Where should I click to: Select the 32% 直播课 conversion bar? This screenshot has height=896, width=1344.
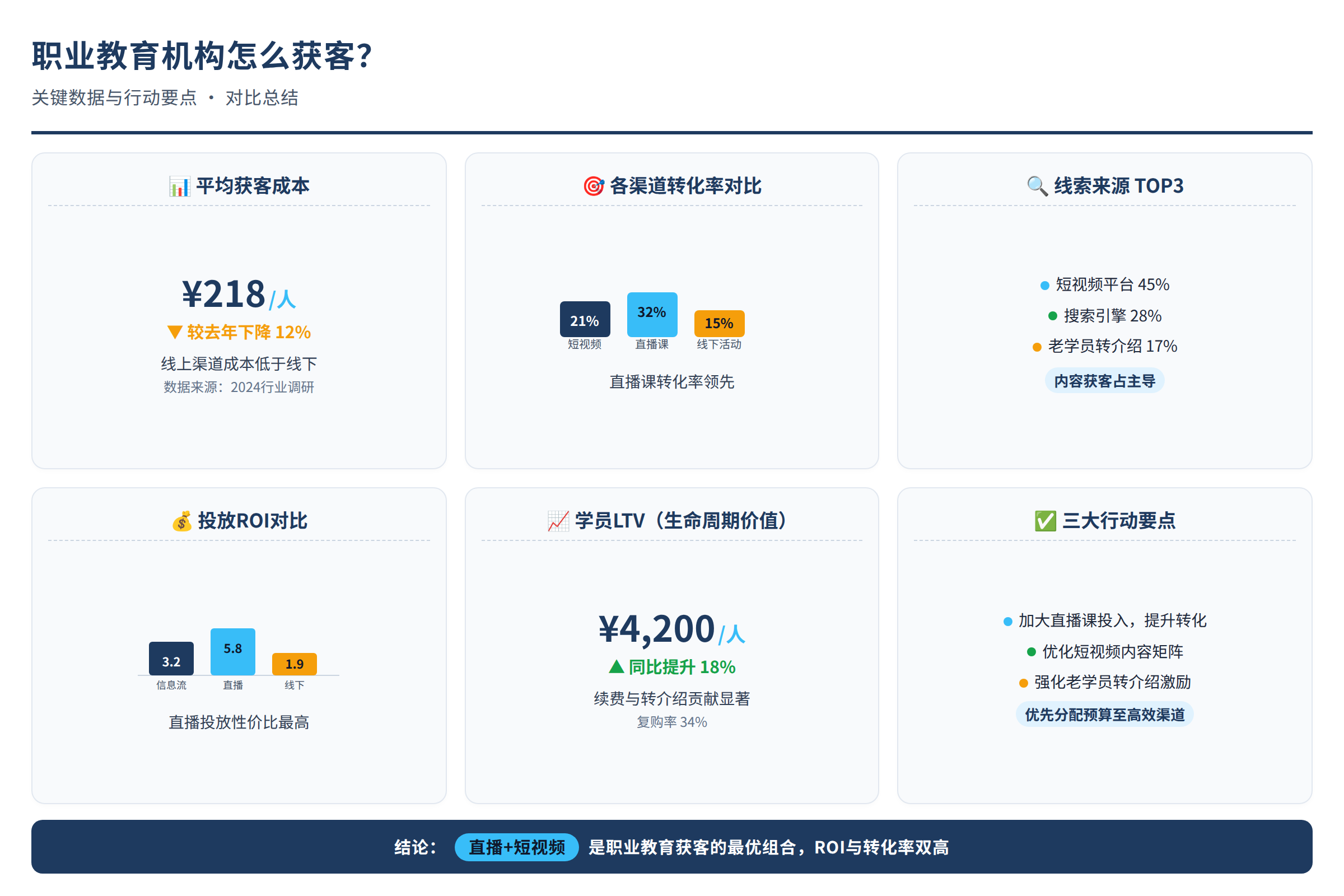(x=652, y=315)
